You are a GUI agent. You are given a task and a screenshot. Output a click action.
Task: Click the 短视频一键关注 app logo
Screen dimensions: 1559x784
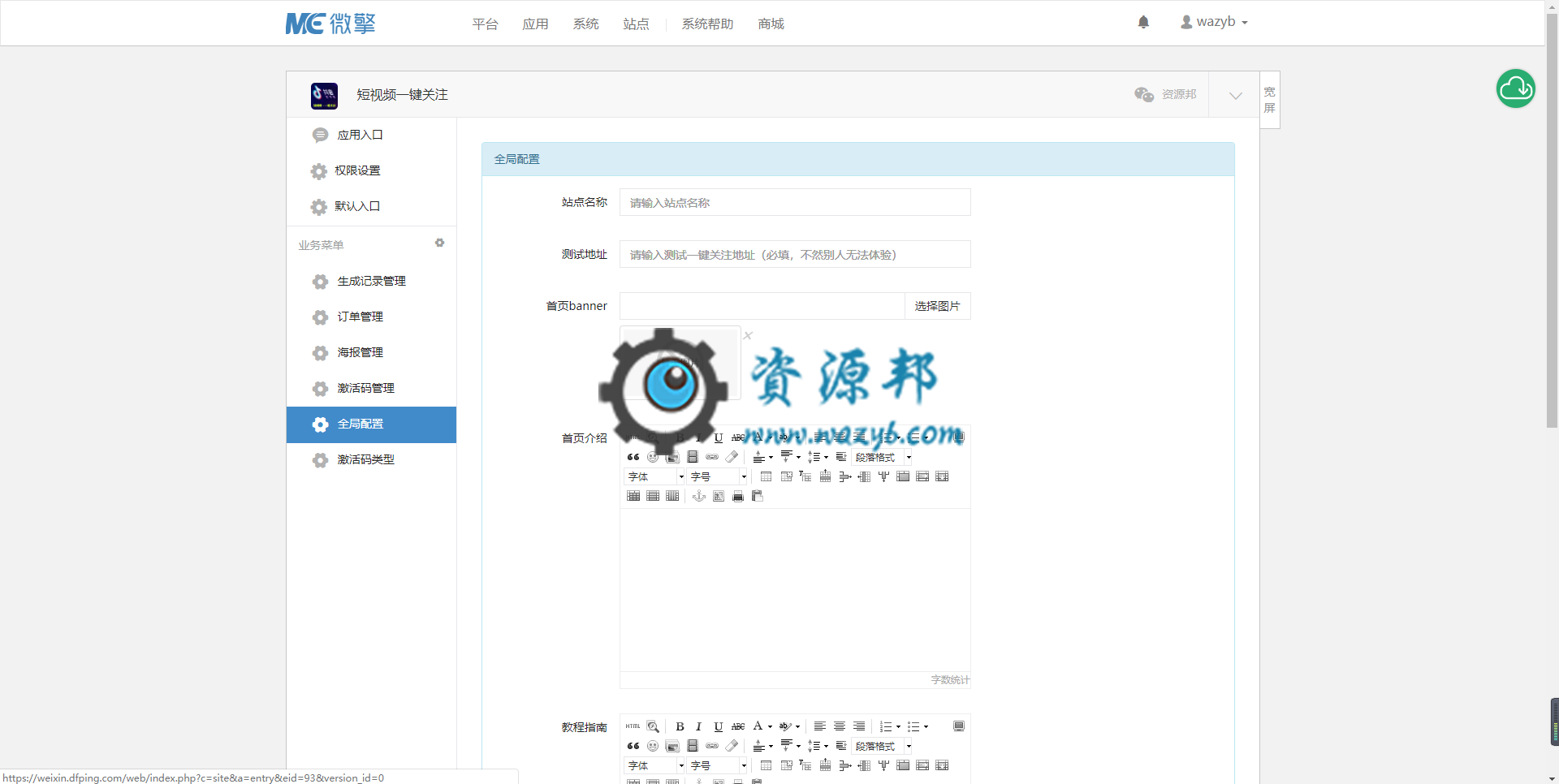click(x=324, y=95)
